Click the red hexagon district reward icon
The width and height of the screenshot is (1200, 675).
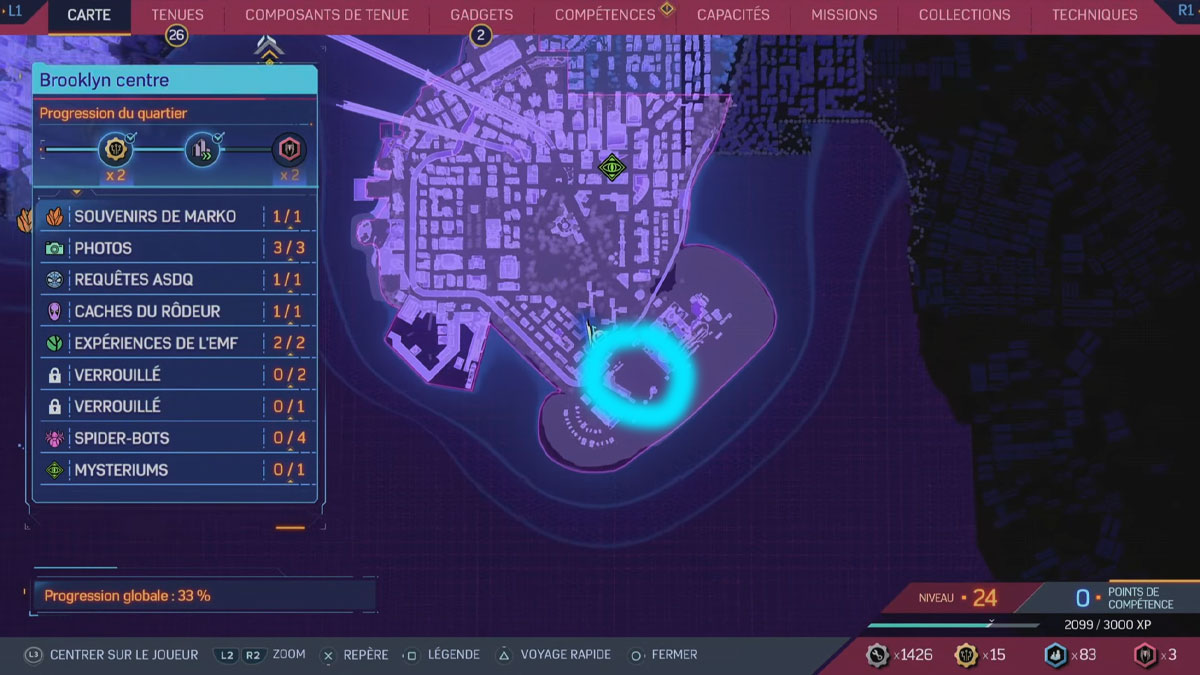click(x=289, y=151)
